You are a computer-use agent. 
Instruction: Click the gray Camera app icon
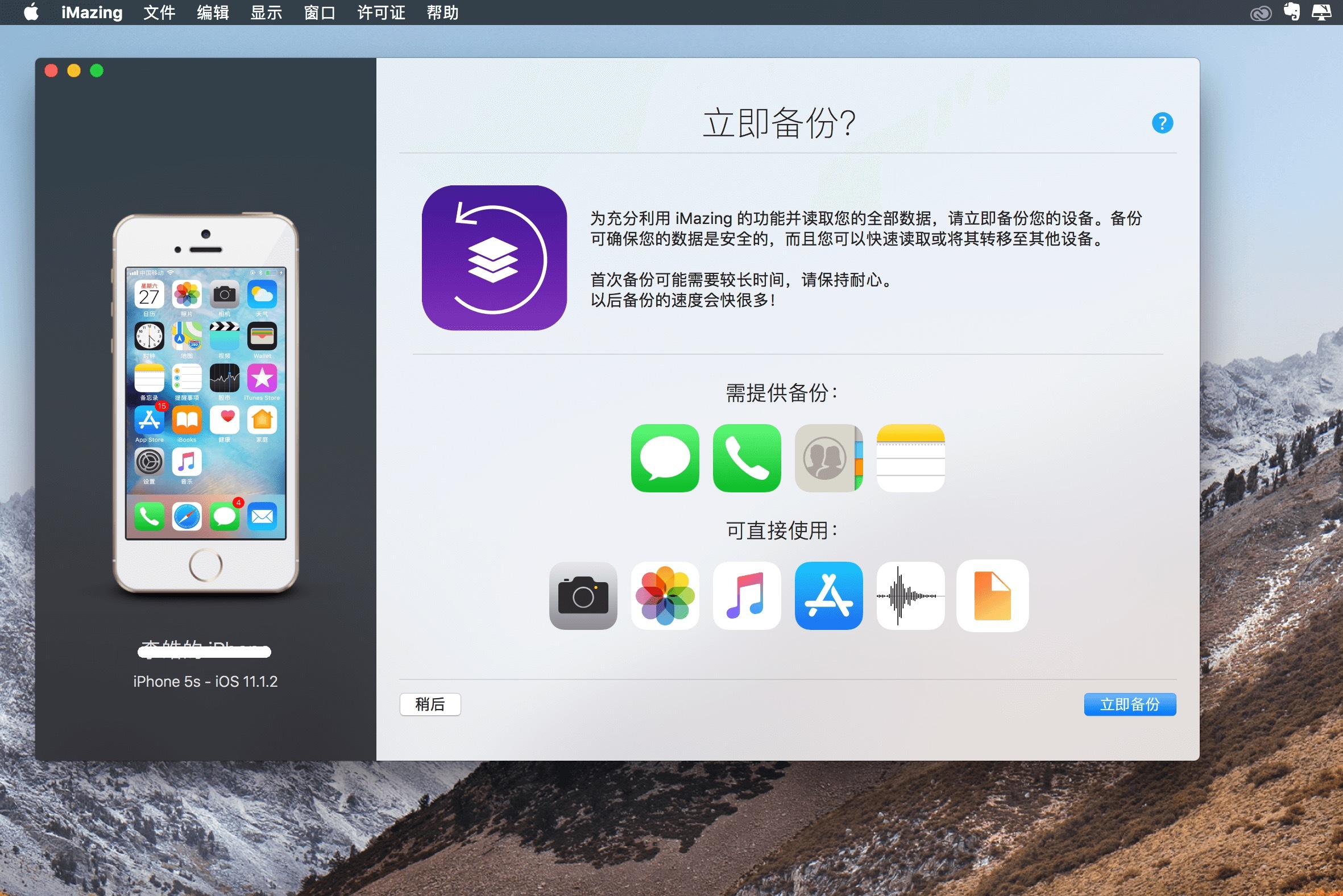(x=583, y=595)
